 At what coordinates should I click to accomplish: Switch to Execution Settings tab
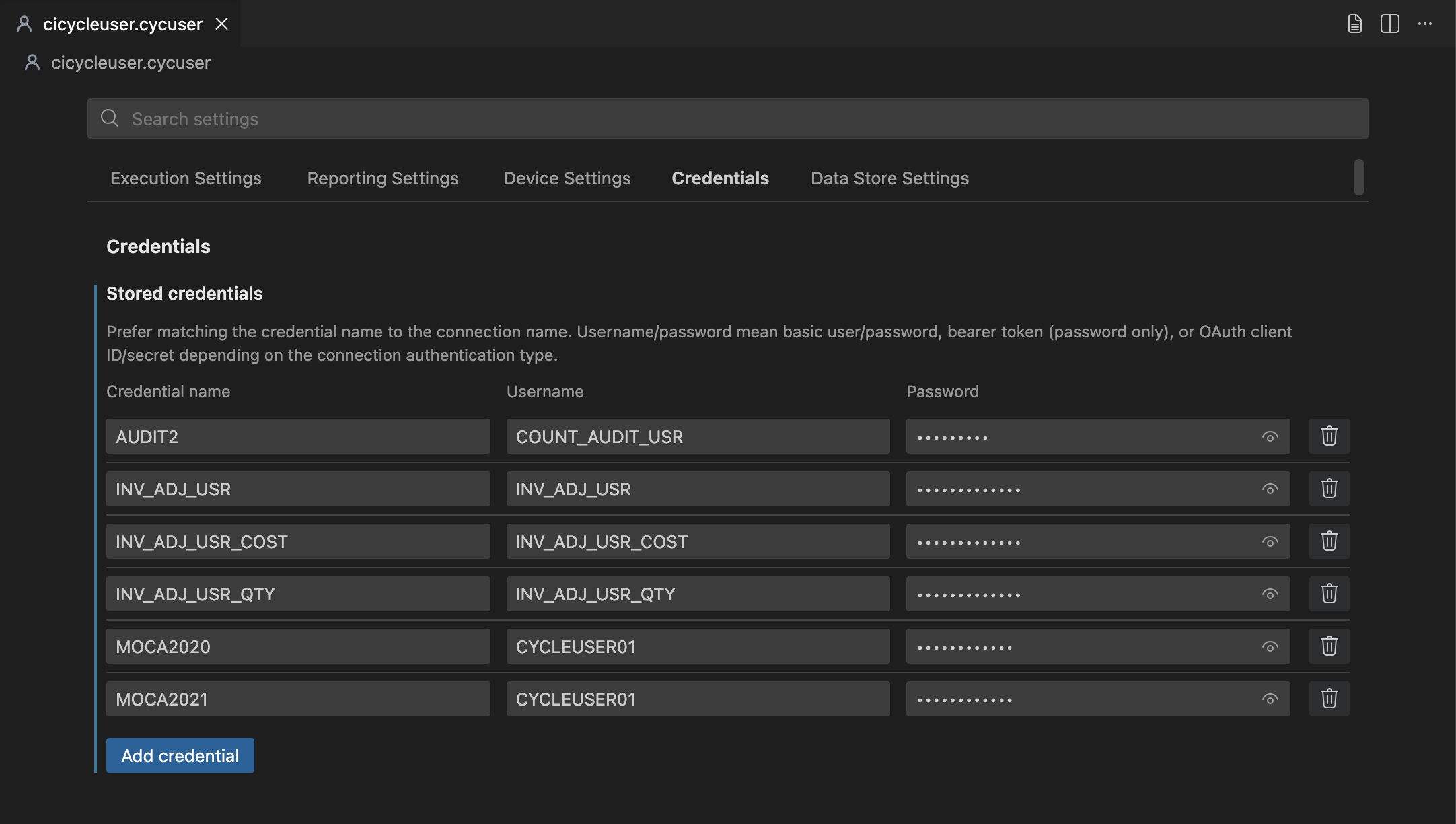point(186,178)
